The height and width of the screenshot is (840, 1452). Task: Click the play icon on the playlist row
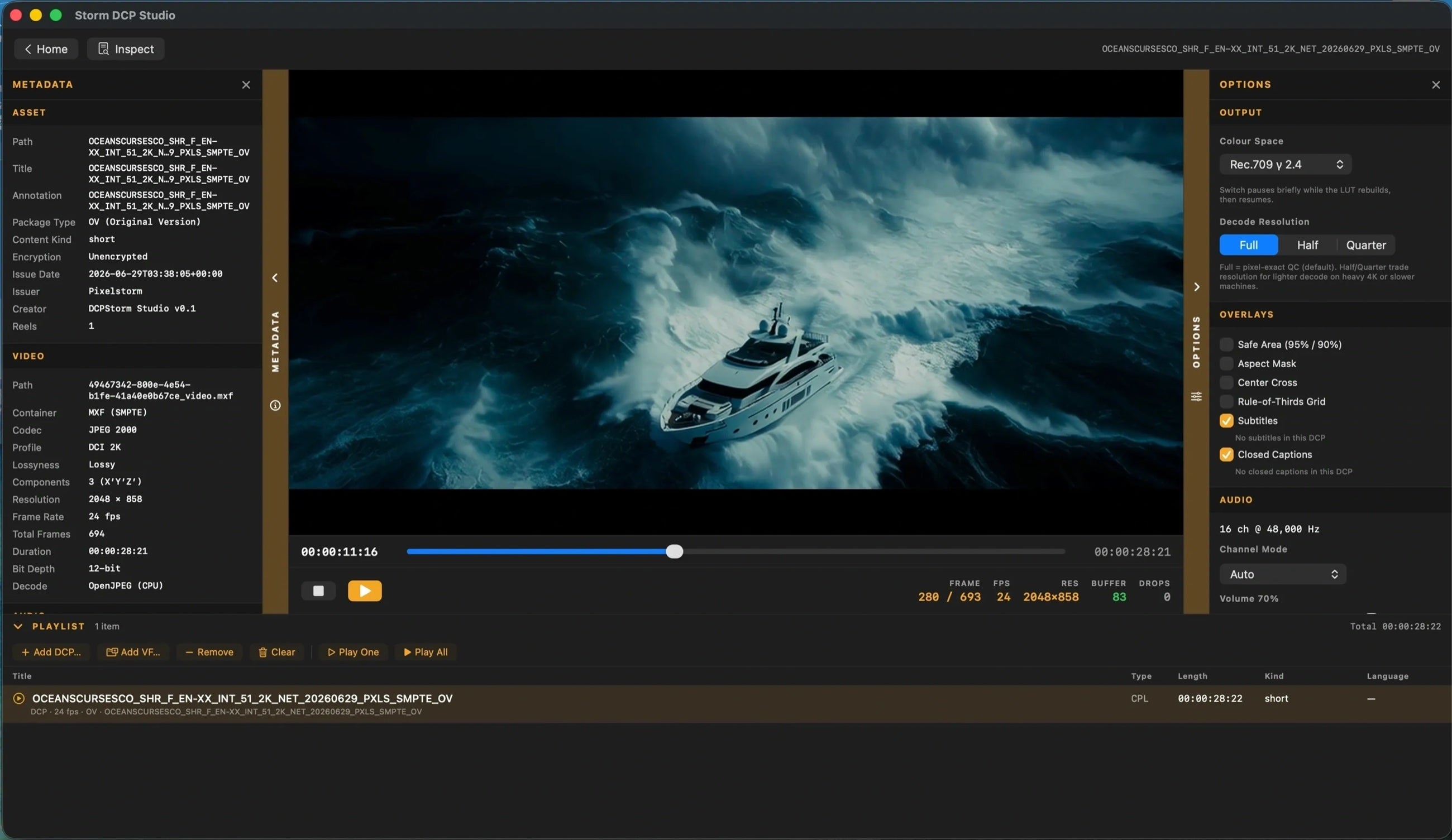pos(19,699)
